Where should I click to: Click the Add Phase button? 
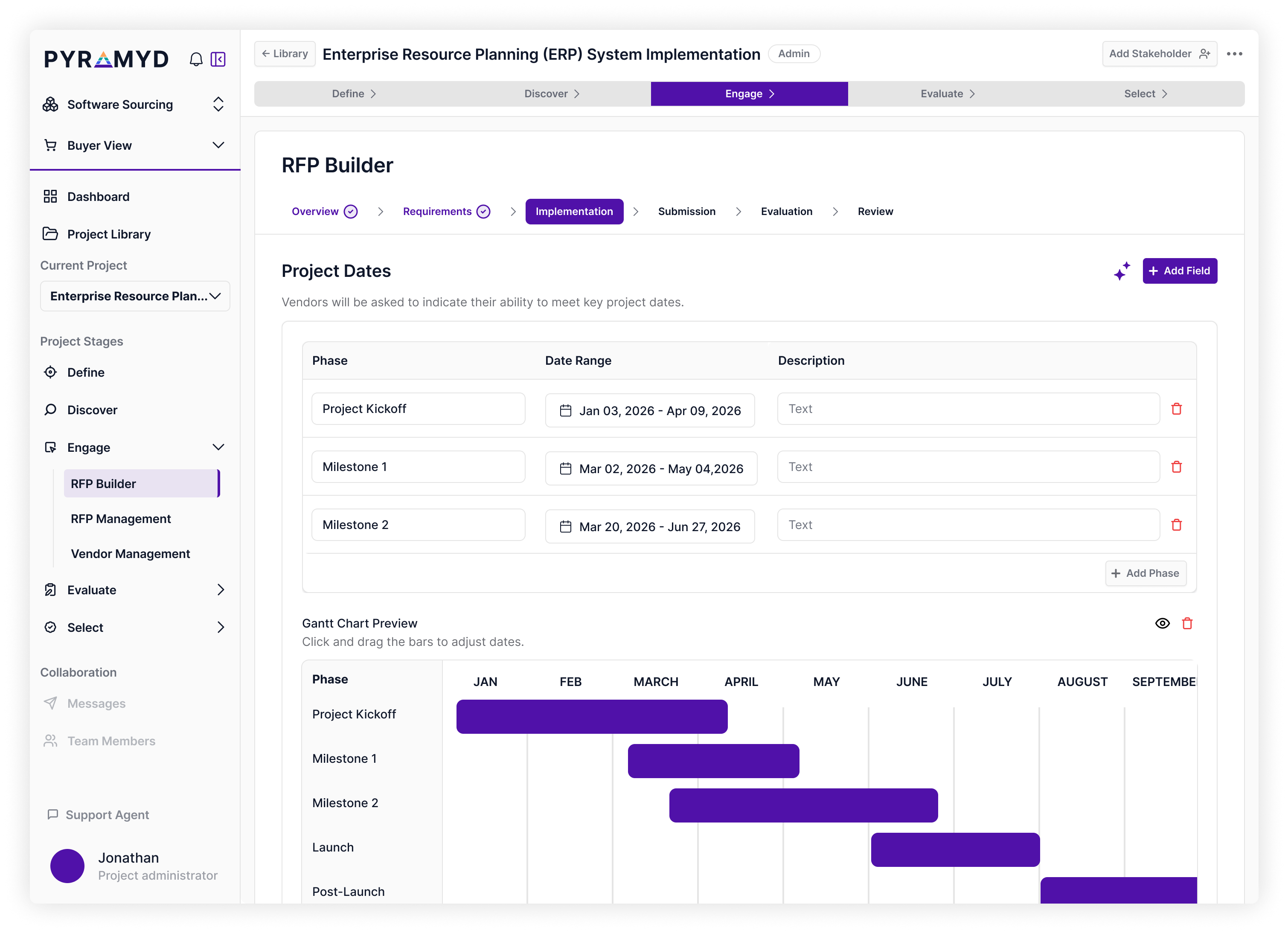point(1145,573)
